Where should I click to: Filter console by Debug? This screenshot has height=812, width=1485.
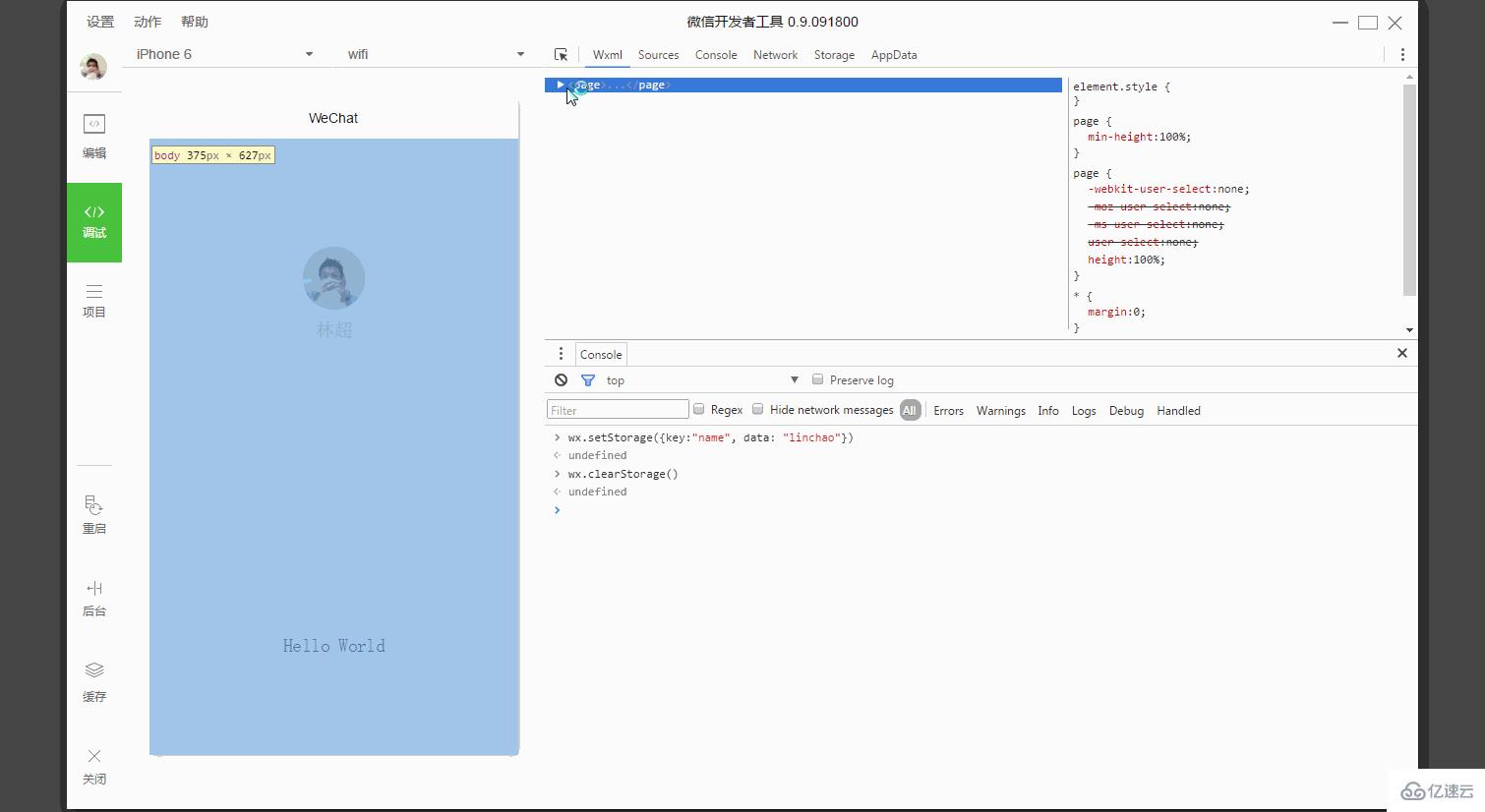coord(1126,411)
